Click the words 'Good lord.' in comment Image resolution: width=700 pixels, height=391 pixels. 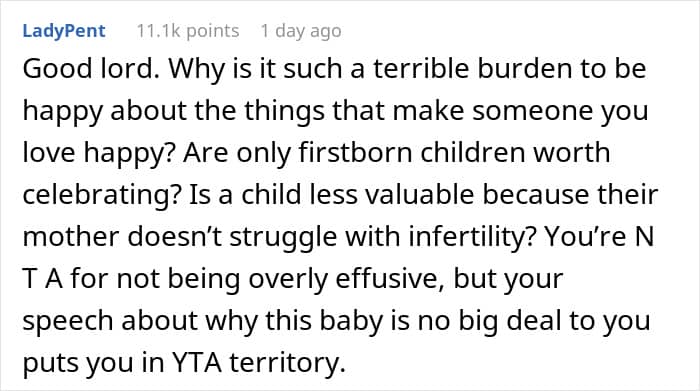tap(91, 69)
